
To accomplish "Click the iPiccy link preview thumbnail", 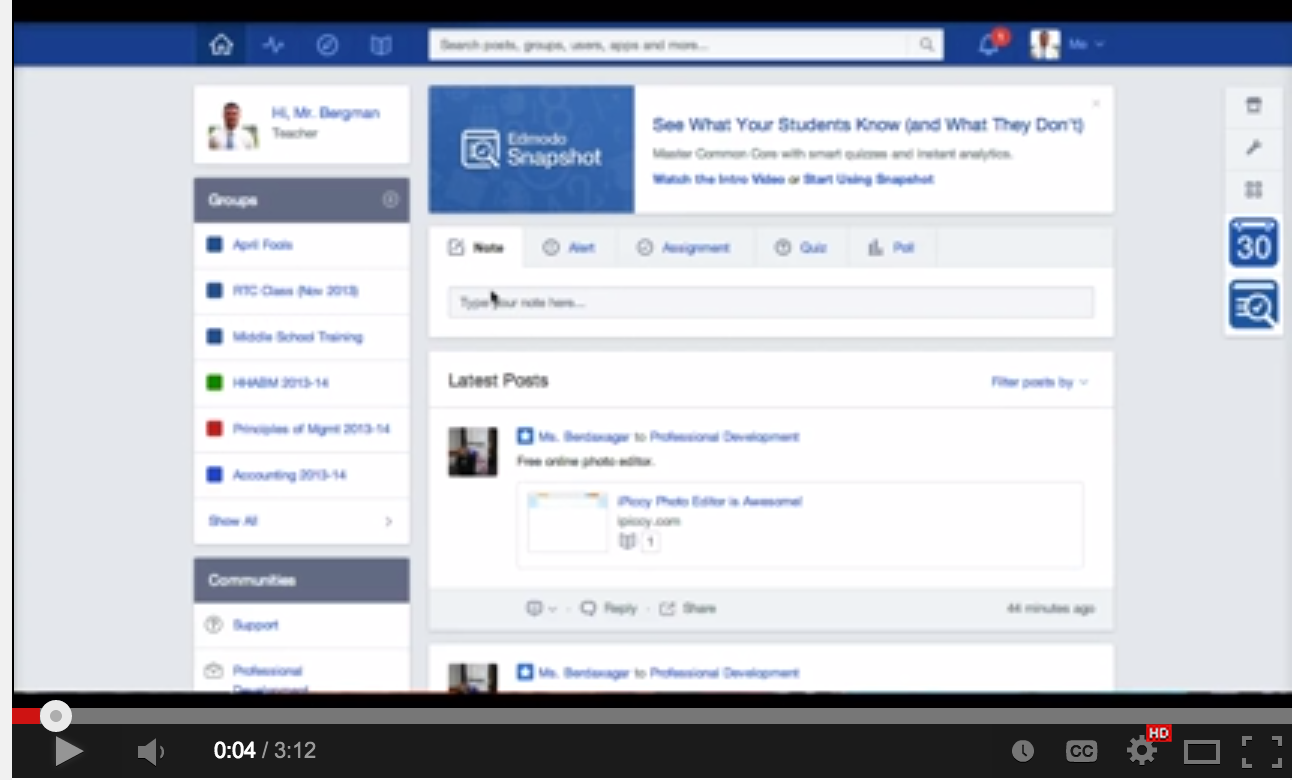I will [567, 521].
